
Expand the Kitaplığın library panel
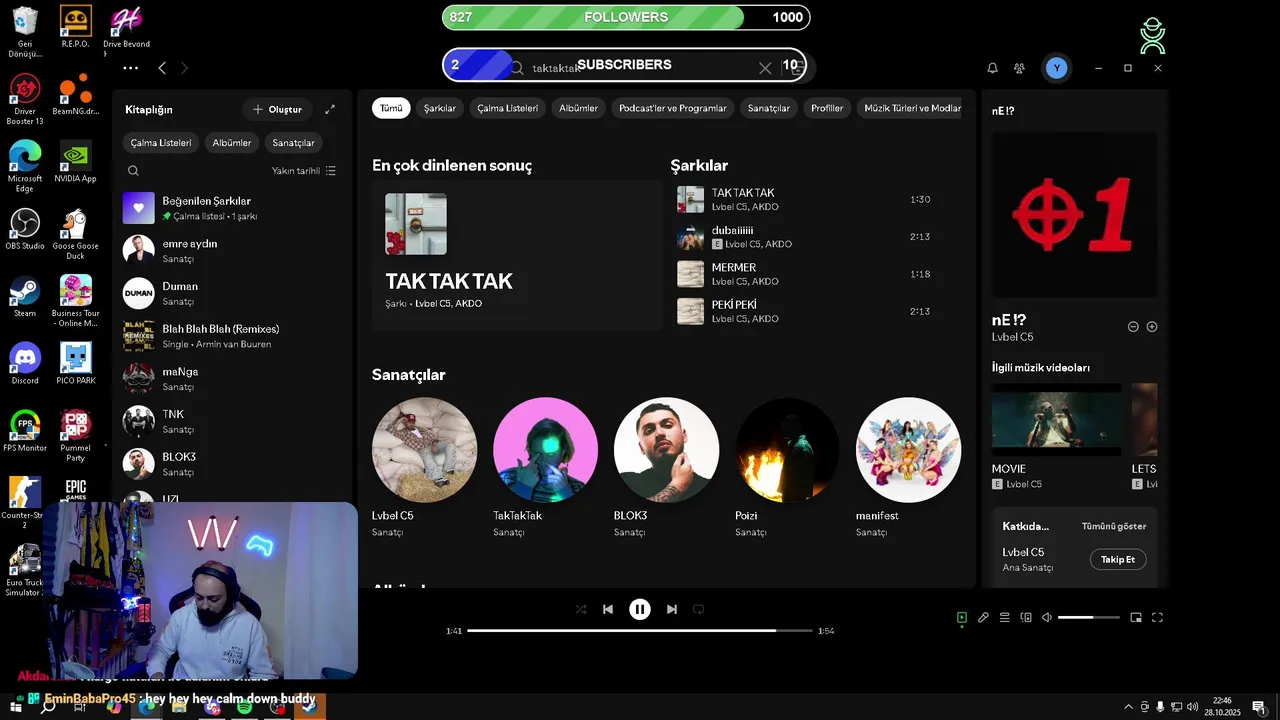pyautogui.click(x=330, y=110)
